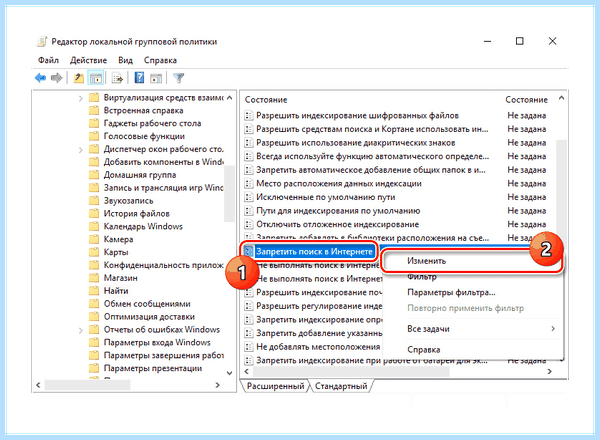Click the folder icon beside Карты
The height and width of the screenshot is (440, 600).
click(x=94, y=252)
